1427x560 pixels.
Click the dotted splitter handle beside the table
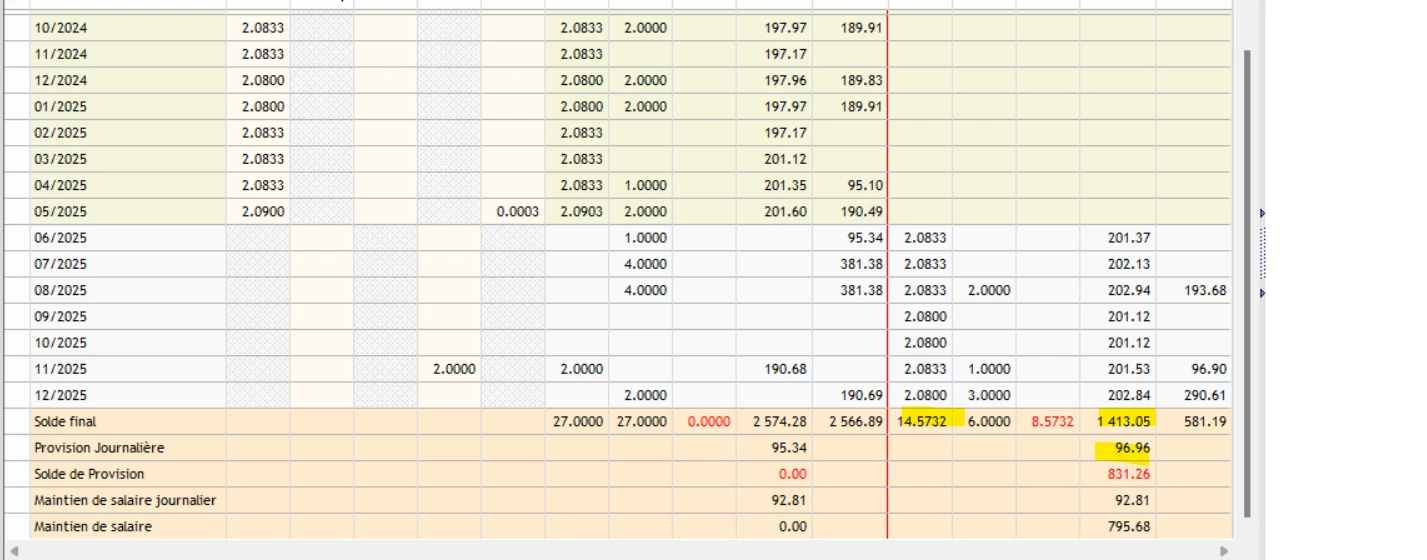pos(1262,253)
